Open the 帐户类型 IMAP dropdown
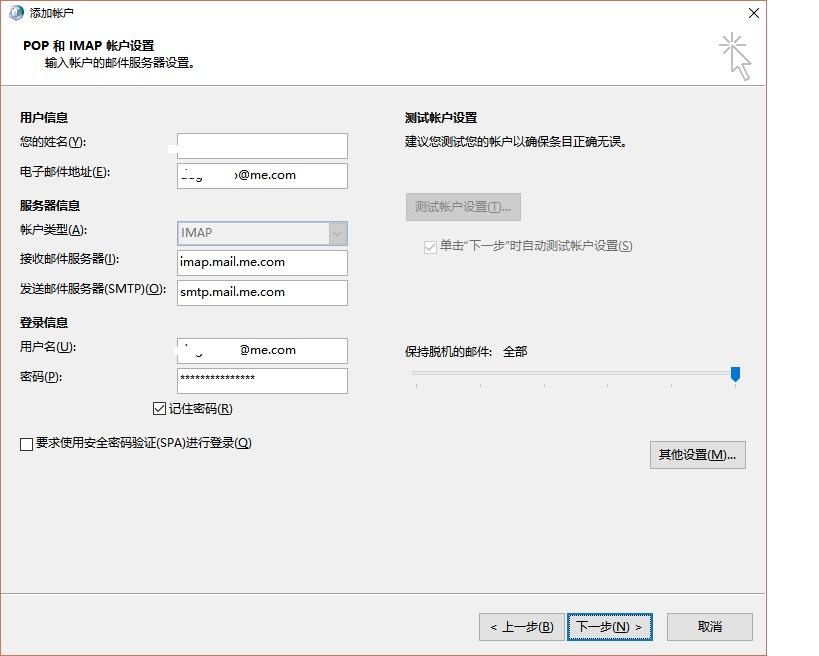819x656 pixels. [262, 233]
